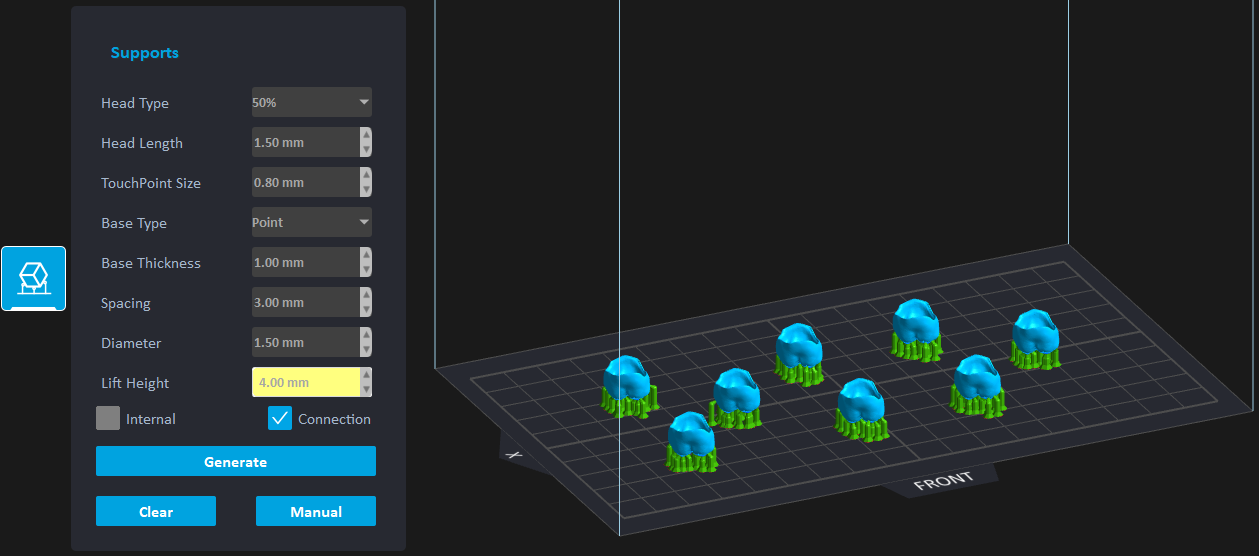Click the Clear supports button
Viewport: 1259px width, 556px height.
click(x=156, y=511)
